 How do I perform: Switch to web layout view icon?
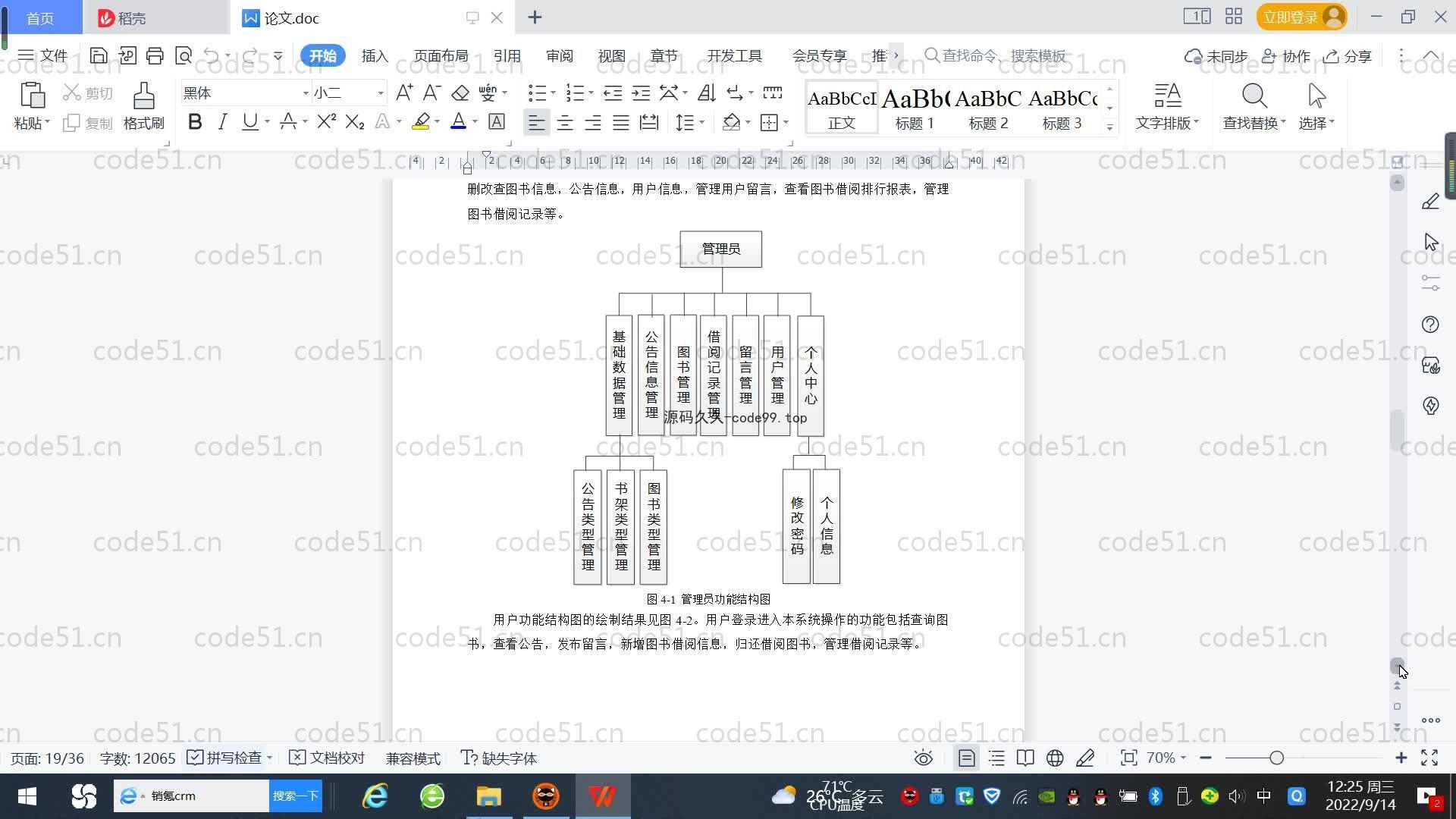tap(1055, 758)
